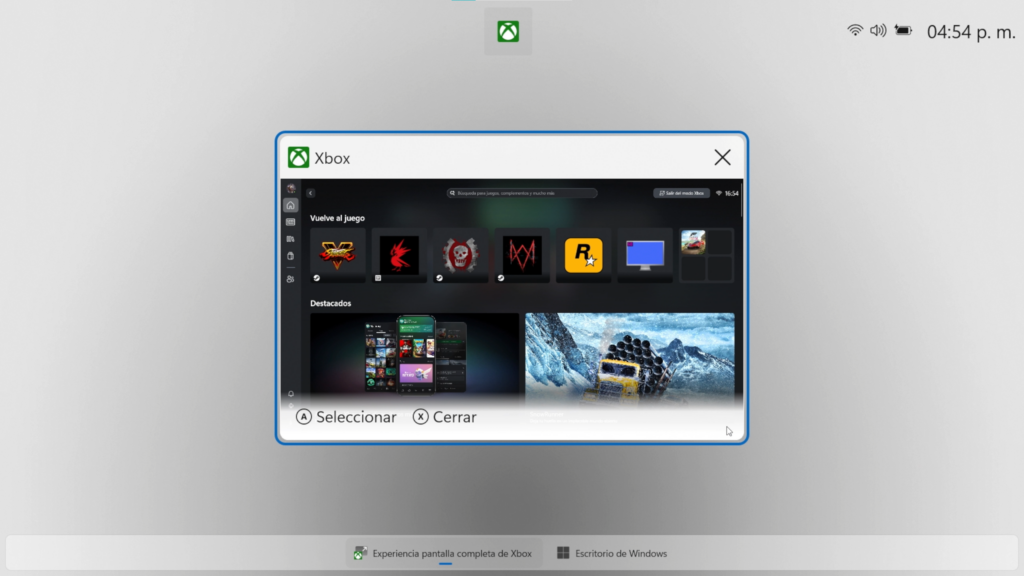Switch to Escritorio de Windows

(612, 553)
